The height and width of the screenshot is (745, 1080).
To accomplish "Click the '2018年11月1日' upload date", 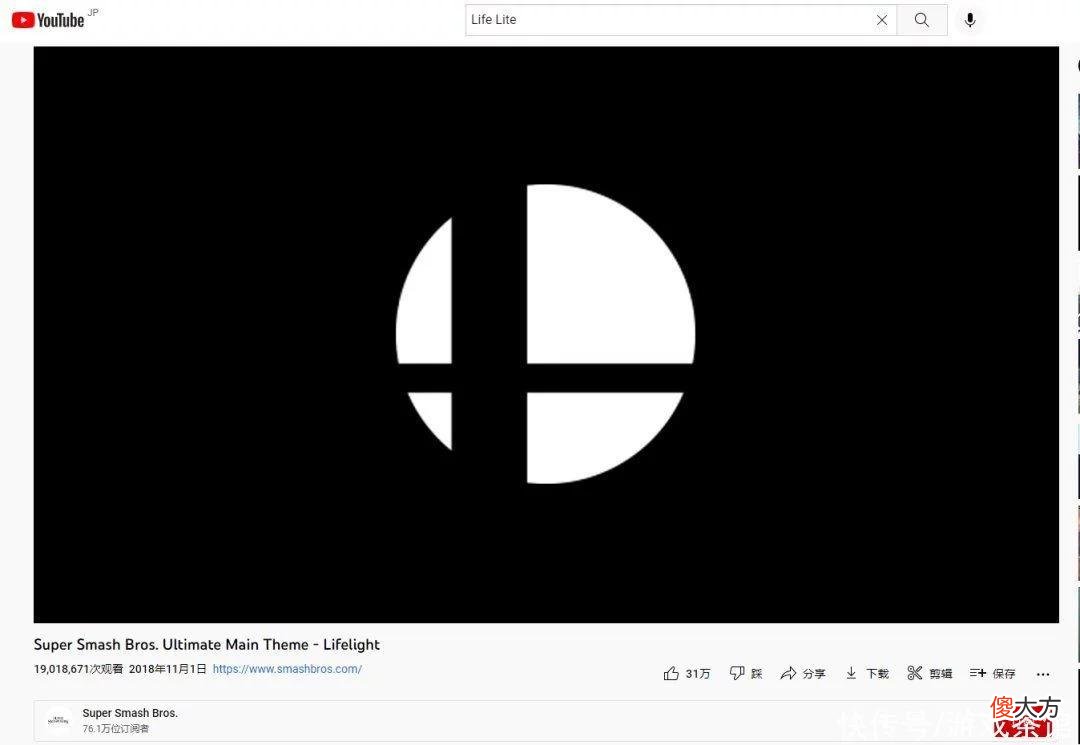I will point(167,669).
